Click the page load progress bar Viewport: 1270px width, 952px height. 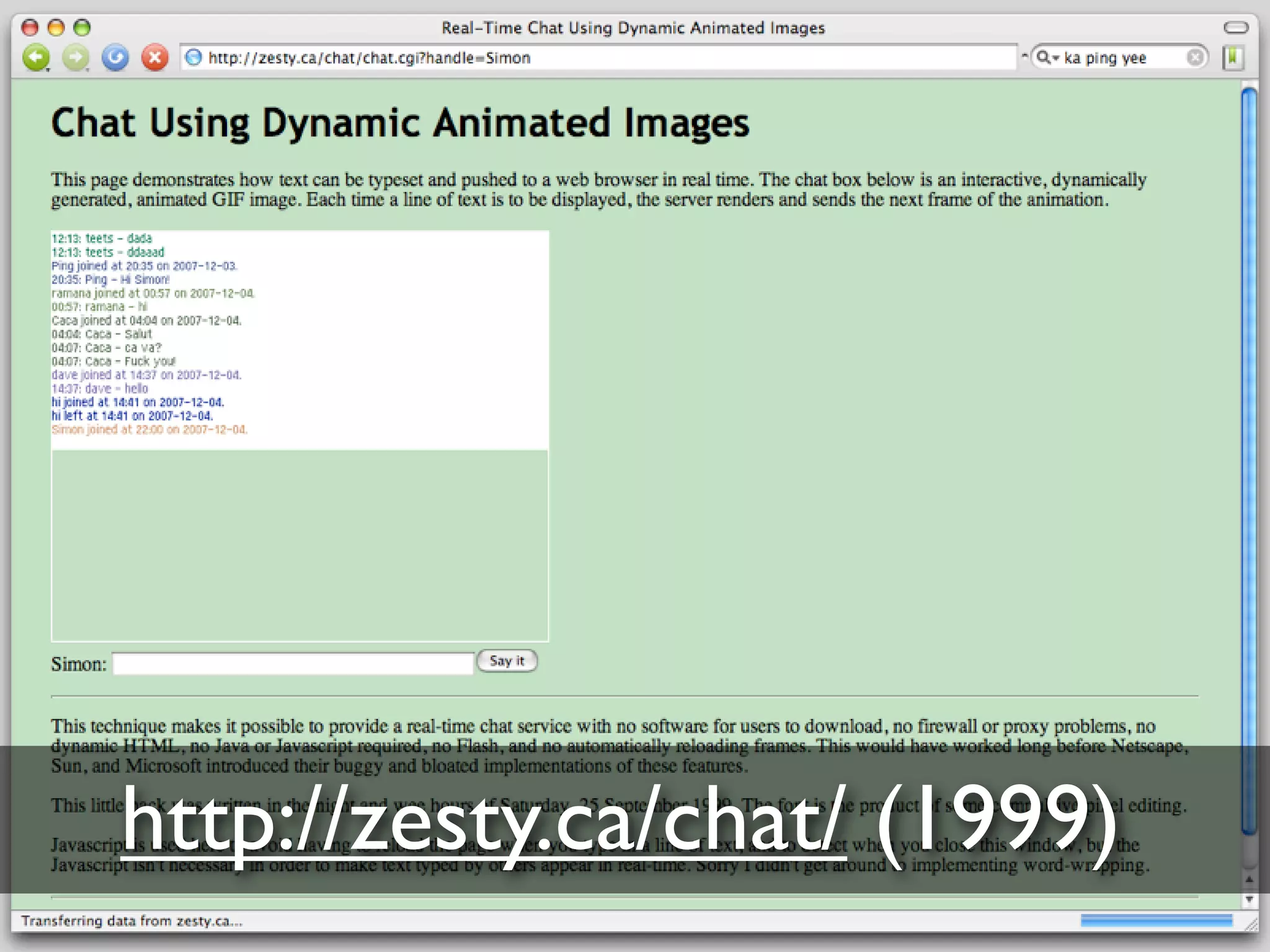(x=1156, y=920)
